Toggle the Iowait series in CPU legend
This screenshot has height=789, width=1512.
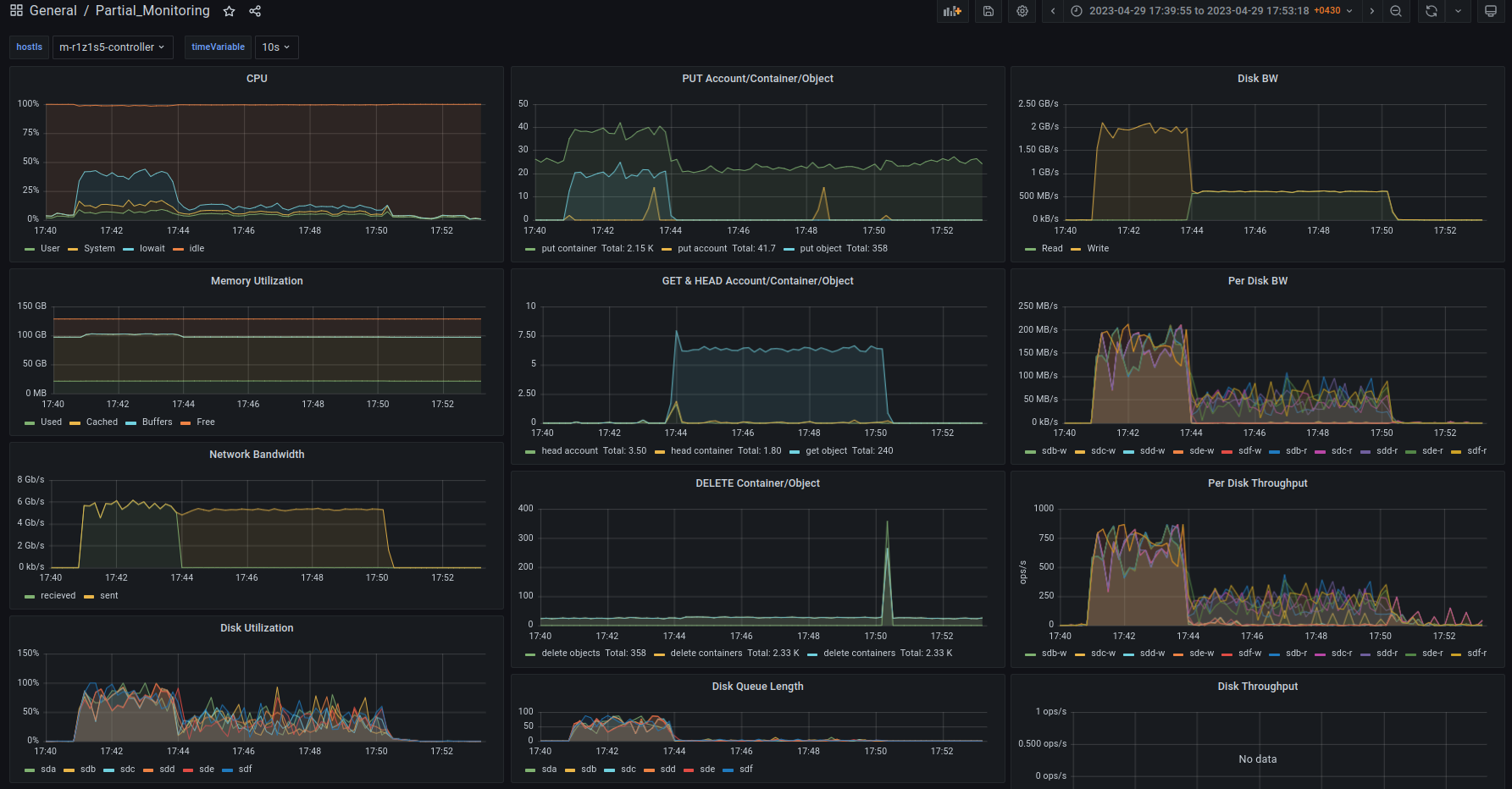tap(152, 249)
